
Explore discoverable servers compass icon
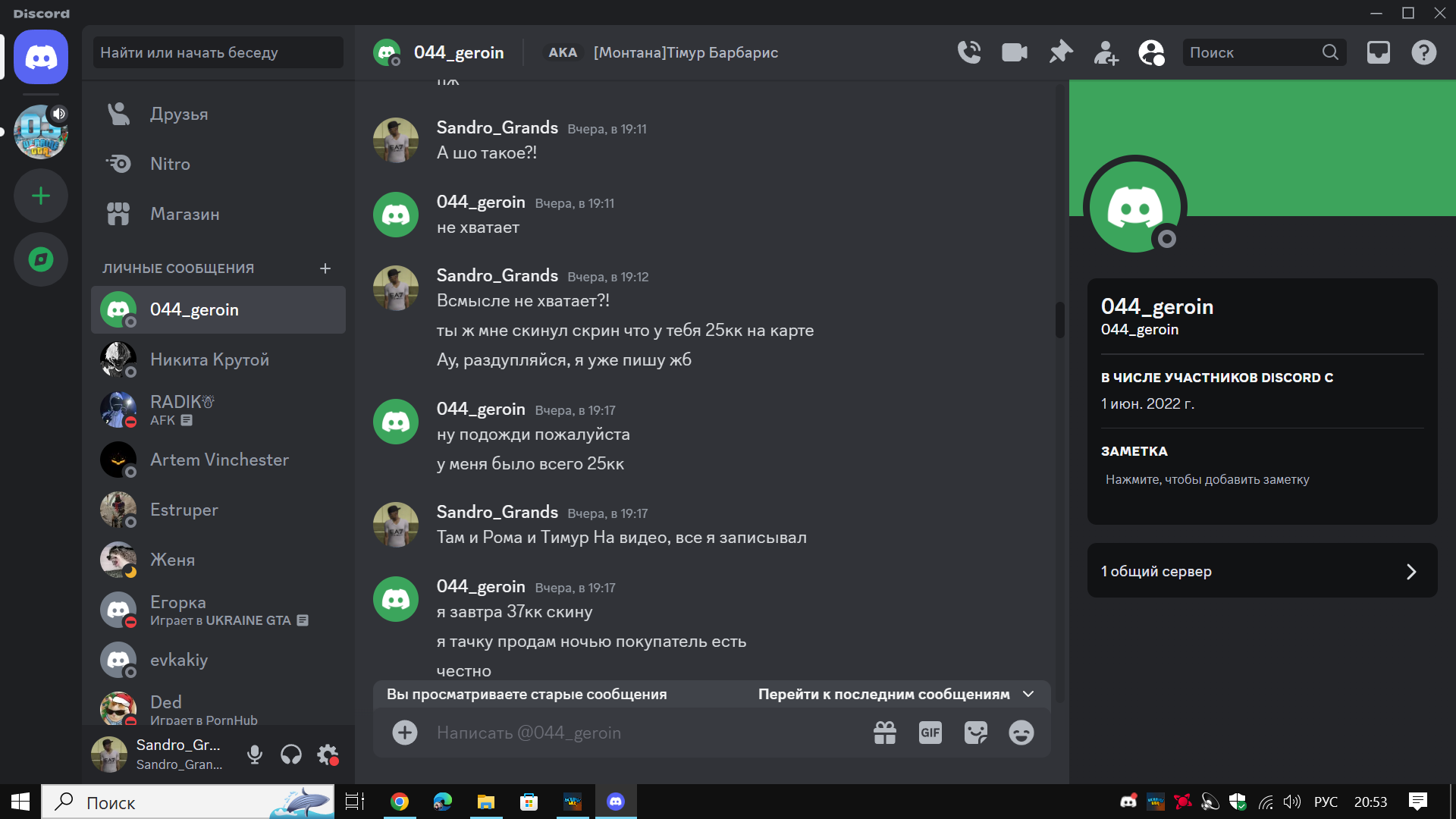coord(41,259)
